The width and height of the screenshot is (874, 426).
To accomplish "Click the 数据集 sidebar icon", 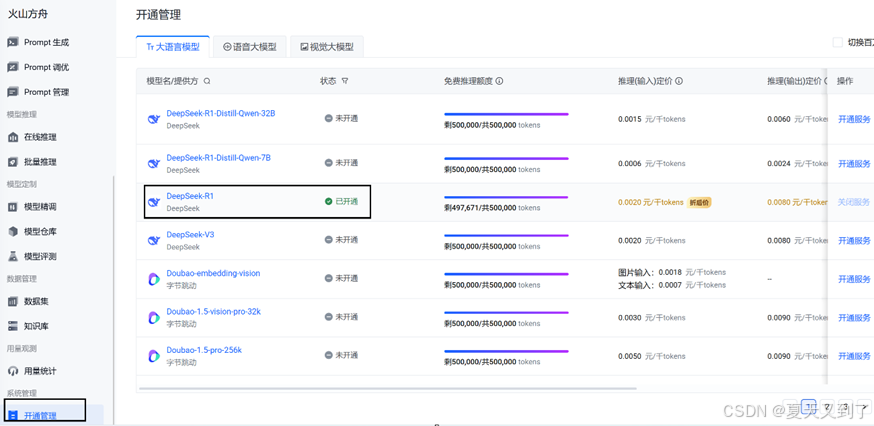I will pyautogui.click(x=13, y=302).
